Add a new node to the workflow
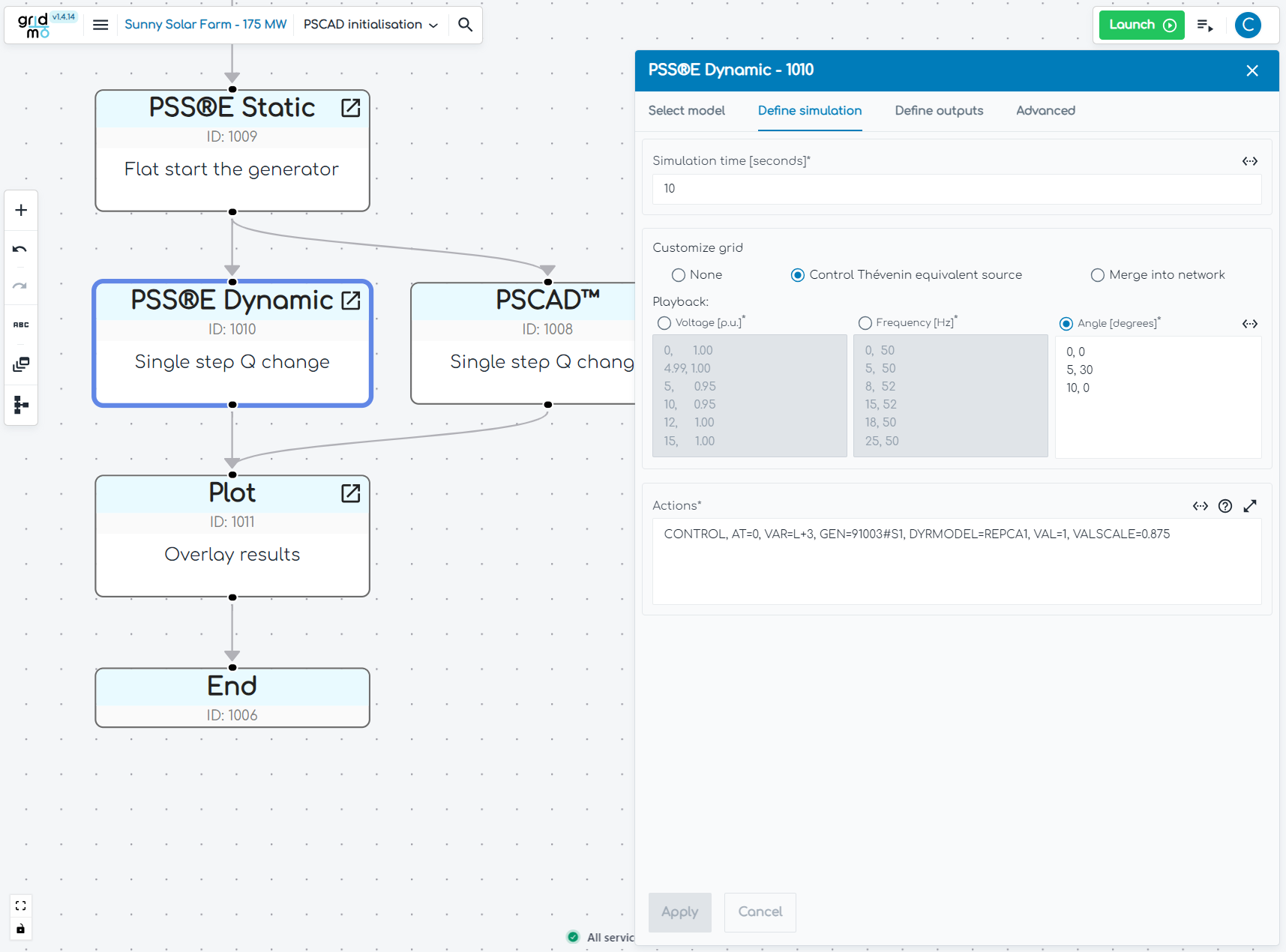 20,210
